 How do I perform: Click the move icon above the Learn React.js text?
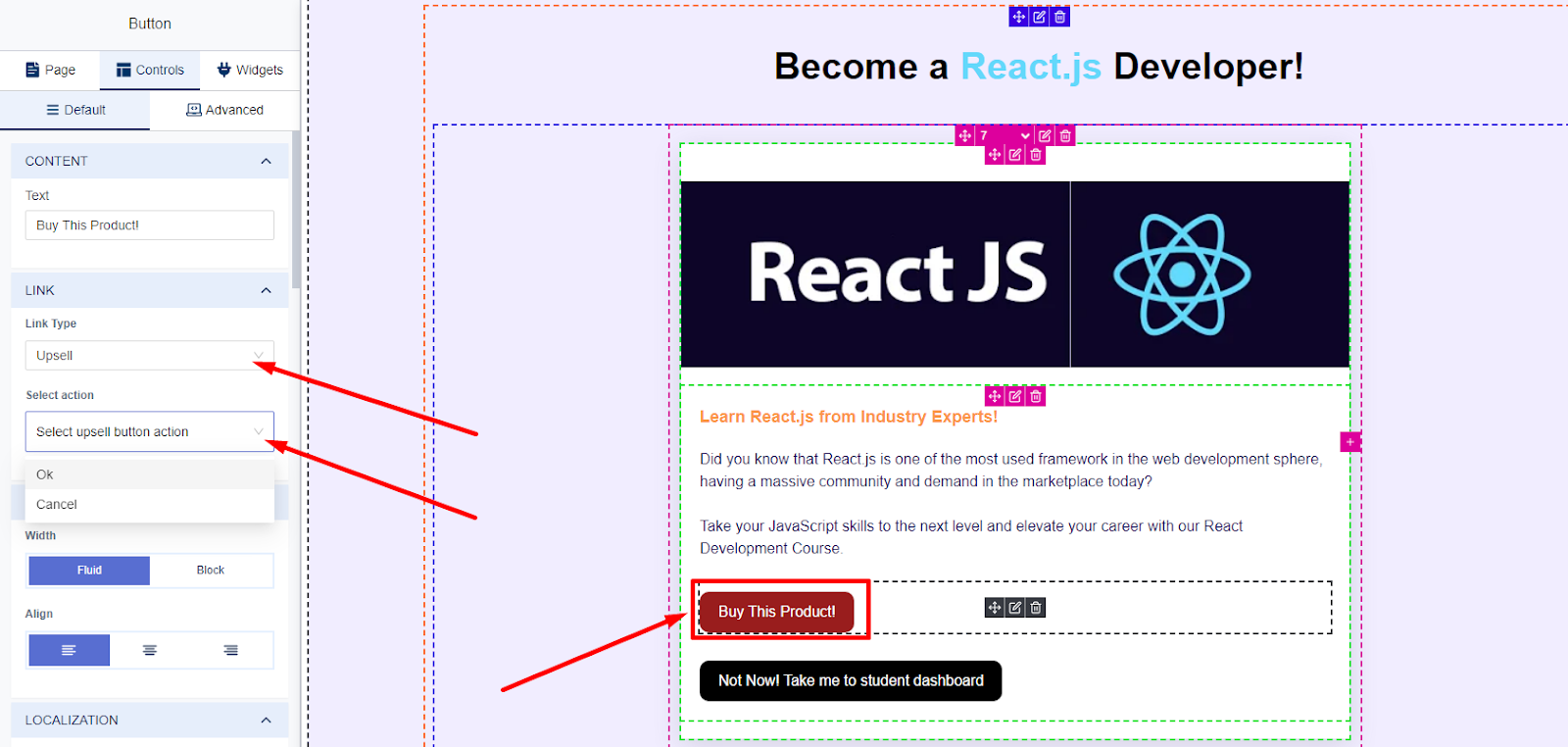[x=995, y=396]
